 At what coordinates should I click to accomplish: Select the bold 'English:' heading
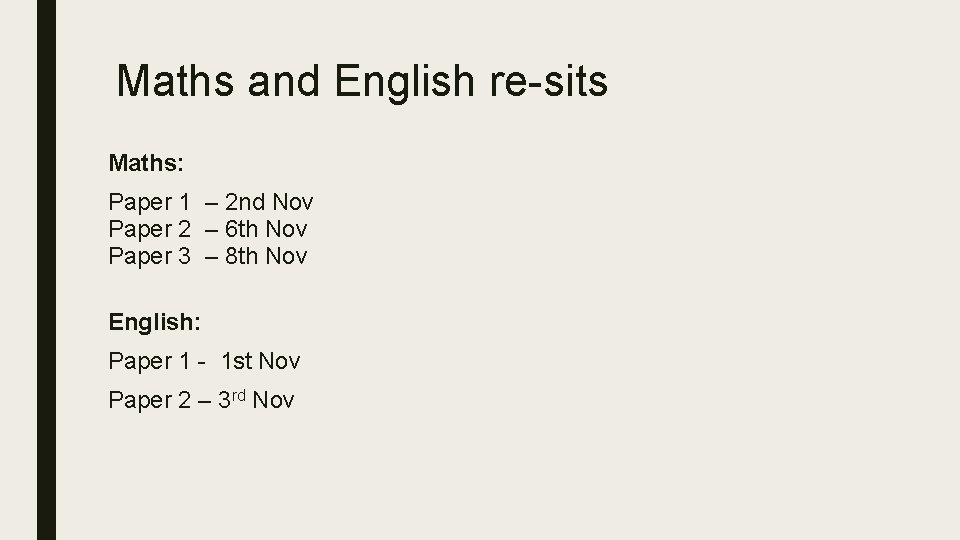(155, 323)
